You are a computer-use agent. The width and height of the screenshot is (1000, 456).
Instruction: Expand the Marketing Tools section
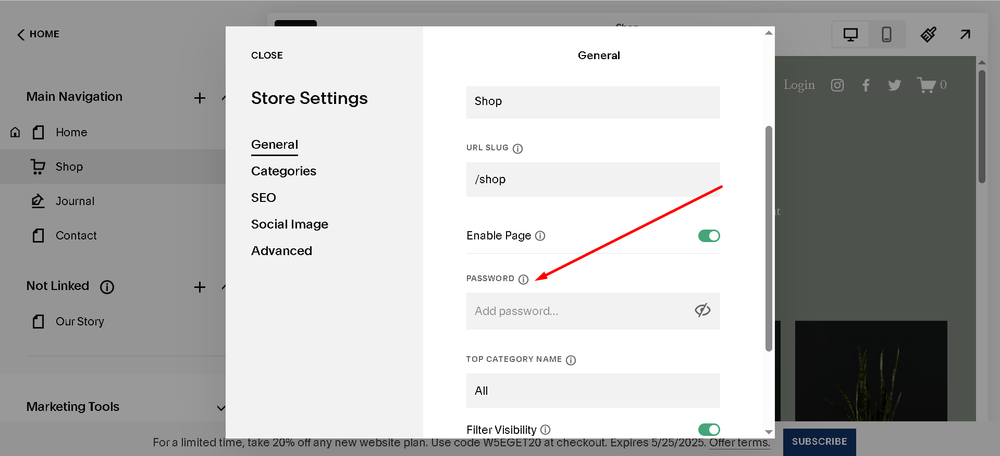pos(221,408)
